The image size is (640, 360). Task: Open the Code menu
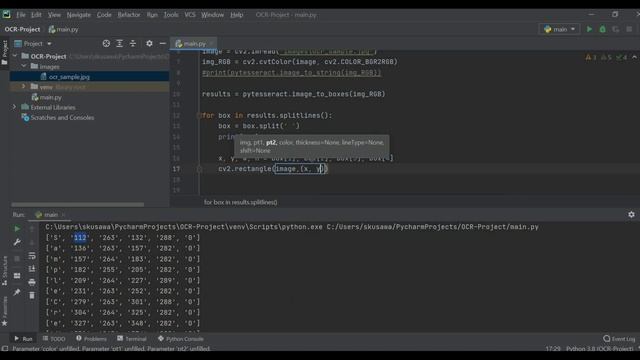coord(104,15)
